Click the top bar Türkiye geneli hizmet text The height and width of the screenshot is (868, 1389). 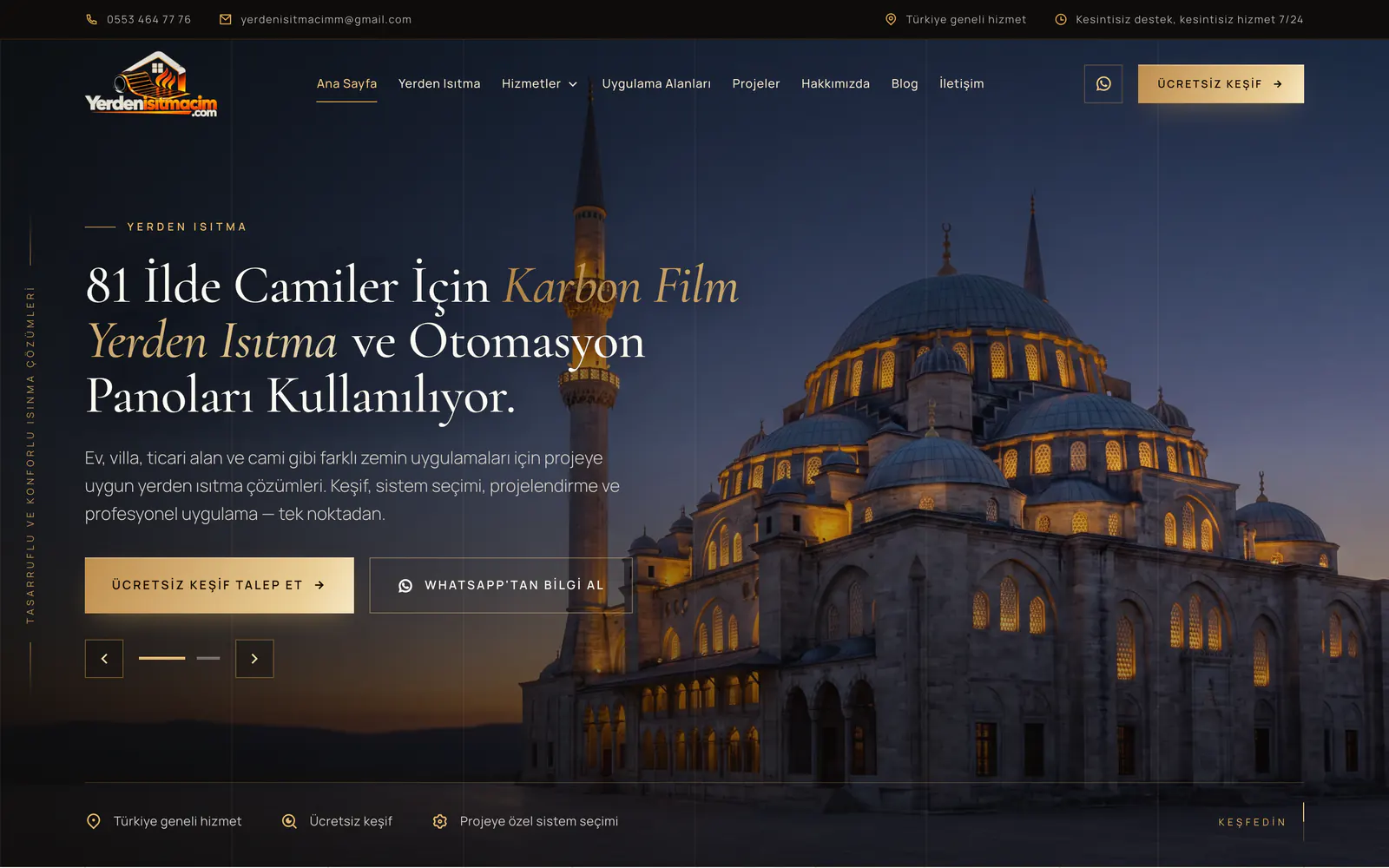pos(966,19)
